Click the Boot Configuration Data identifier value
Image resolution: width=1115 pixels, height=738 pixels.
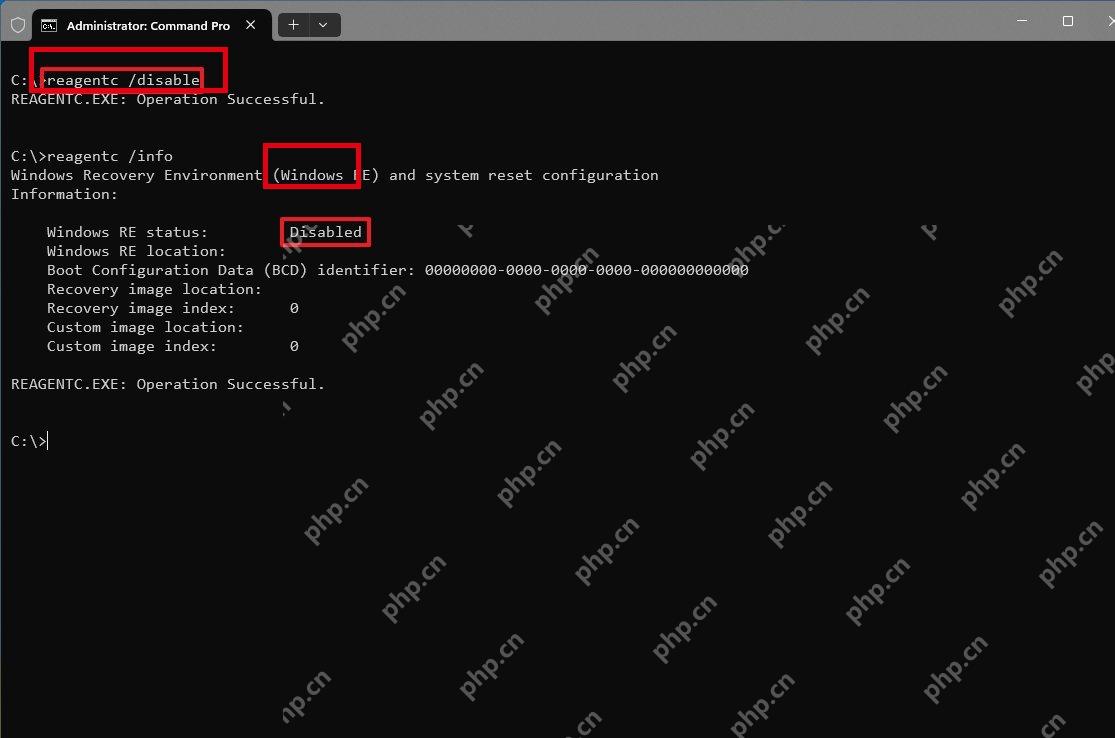(587, 270)
